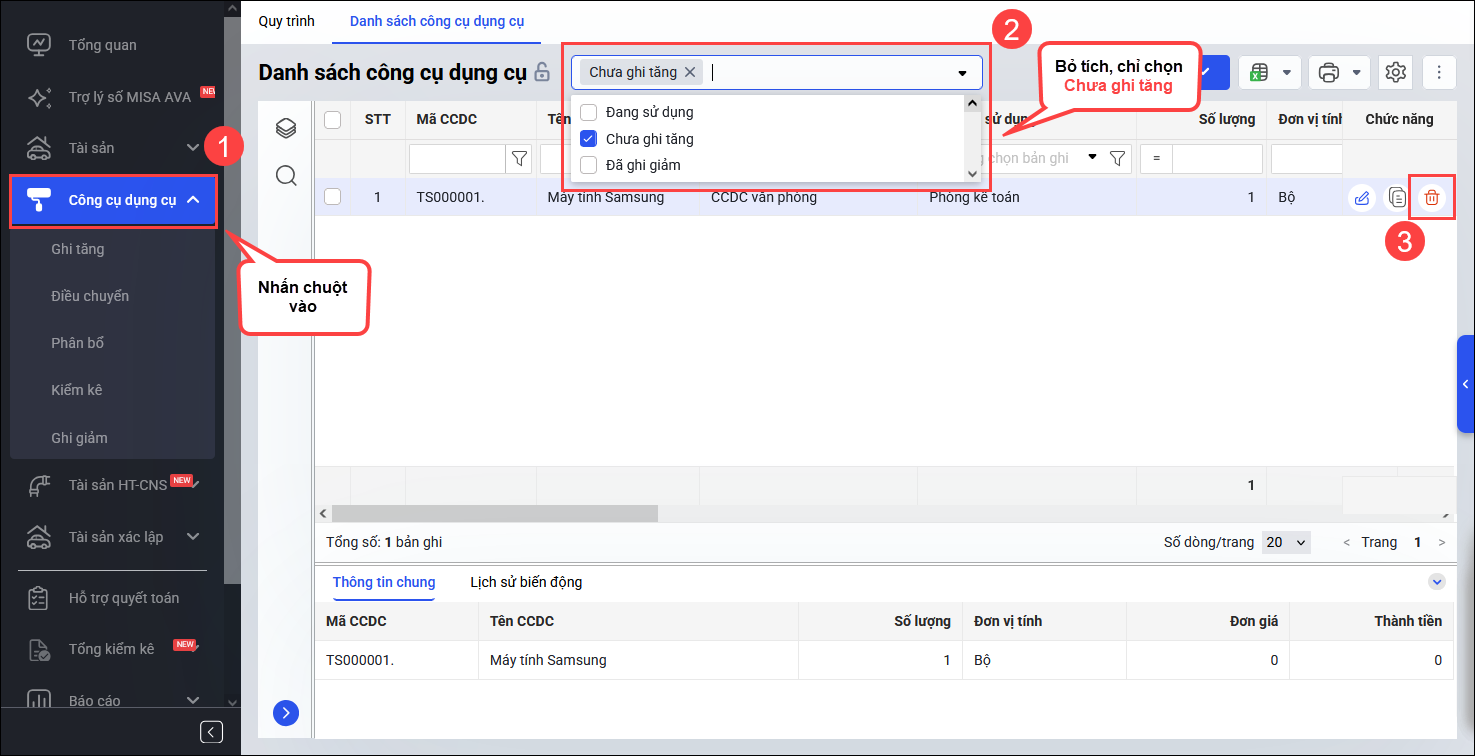Select the Danh sách công cụ dụng cụ tab

click(437, 21)
